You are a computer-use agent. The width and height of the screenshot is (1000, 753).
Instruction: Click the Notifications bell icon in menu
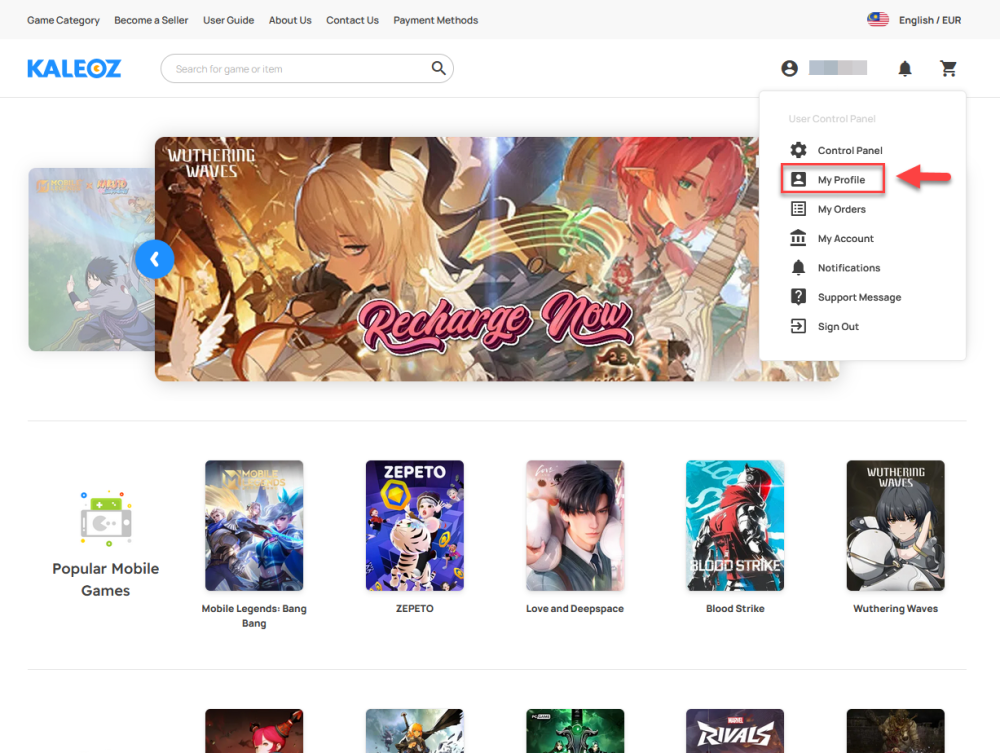pos(798,267)
